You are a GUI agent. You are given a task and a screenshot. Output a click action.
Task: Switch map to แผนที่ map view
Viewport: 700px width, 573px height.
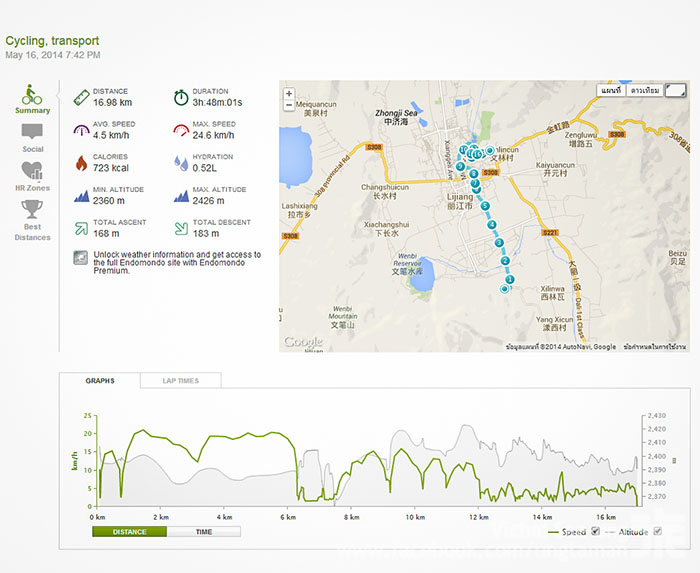611,91
